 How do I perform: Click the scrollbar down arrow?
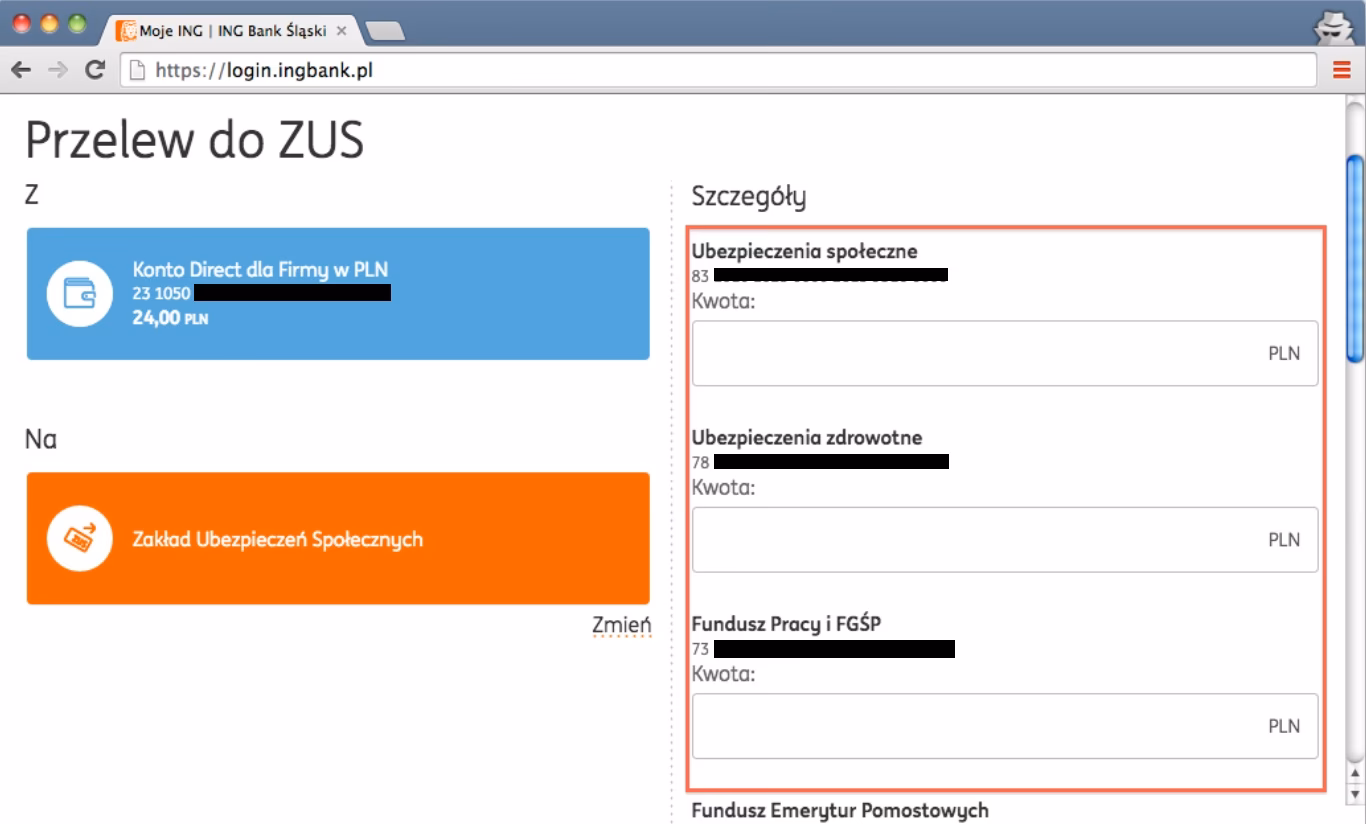(x=1355, y=787)
